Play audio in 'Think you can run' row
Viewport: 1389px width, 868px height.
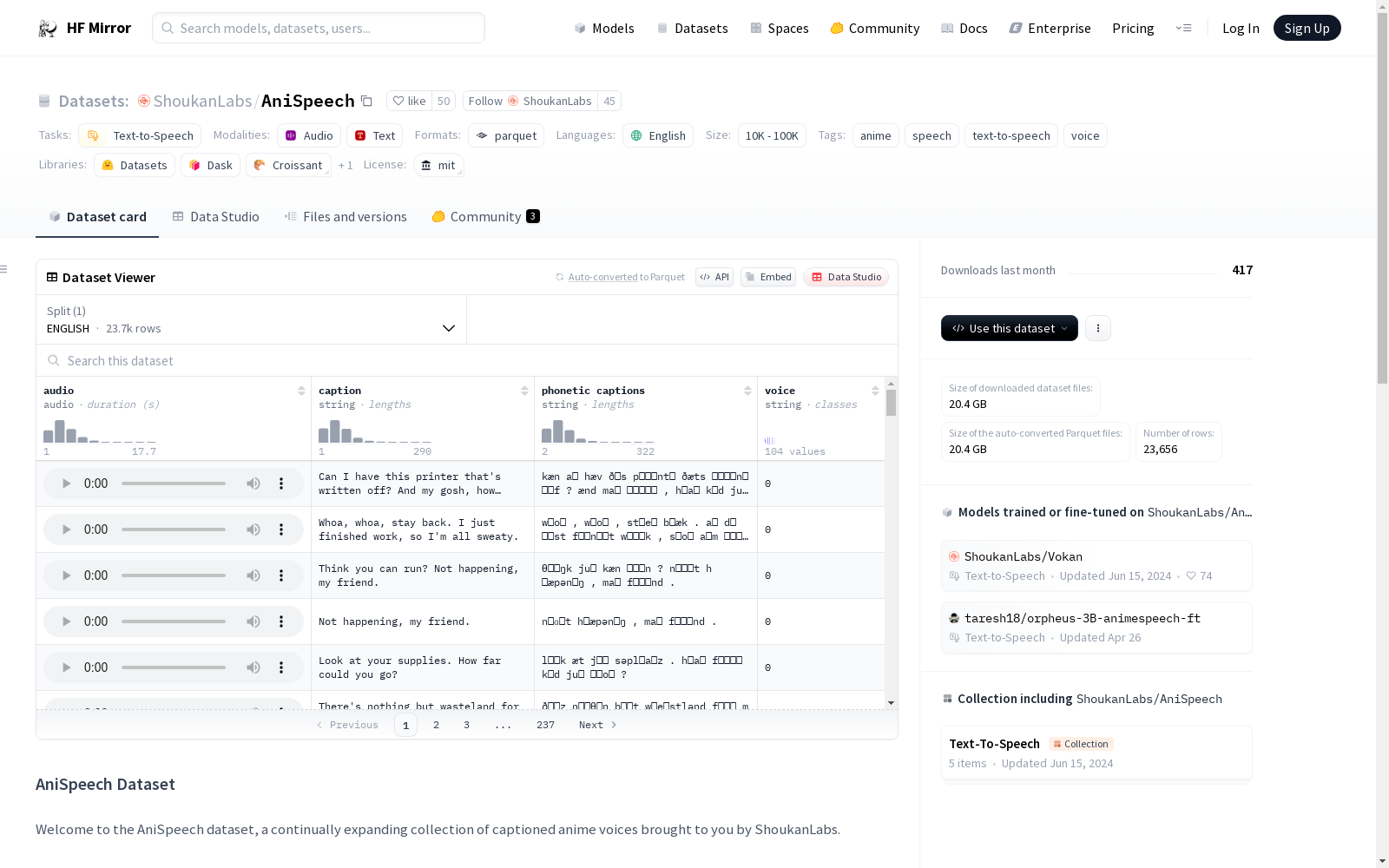click(x=66, y=575)
